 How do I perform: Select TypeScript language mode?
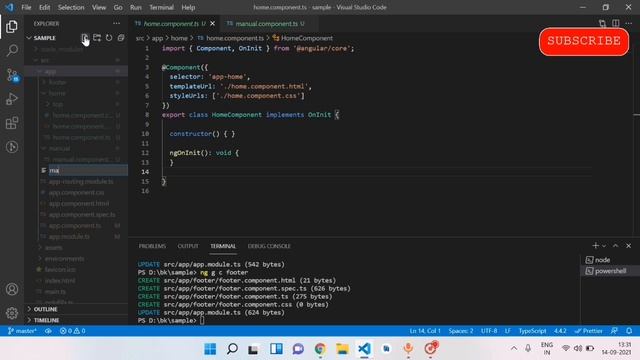click(x=532, y=331)
